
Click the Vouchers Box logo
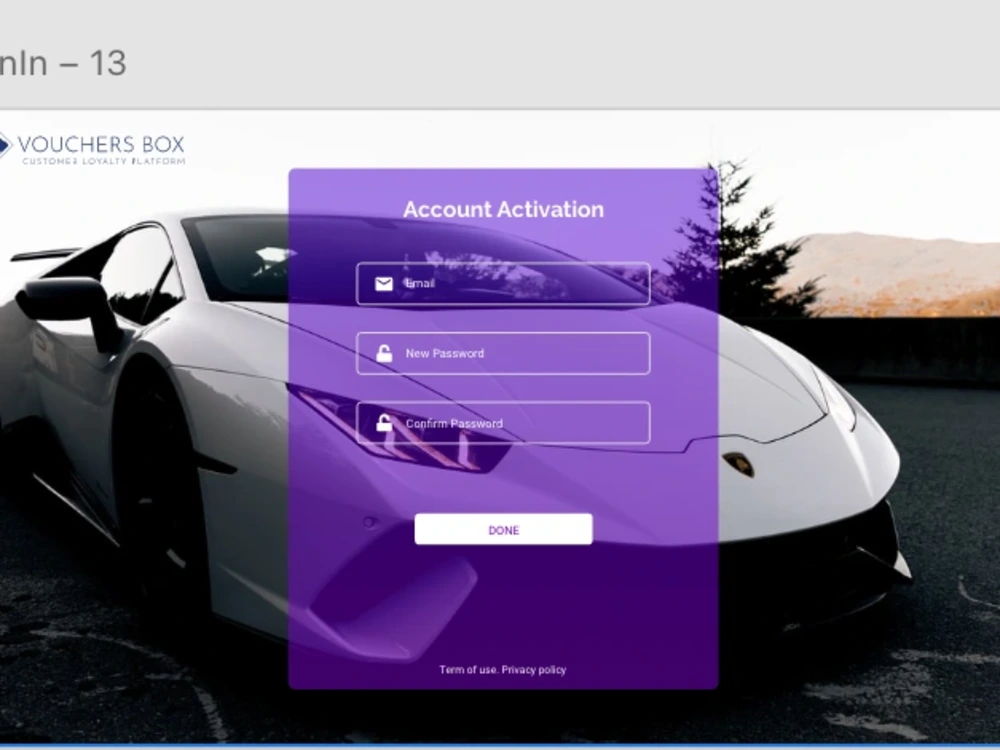tap(92, 149)
